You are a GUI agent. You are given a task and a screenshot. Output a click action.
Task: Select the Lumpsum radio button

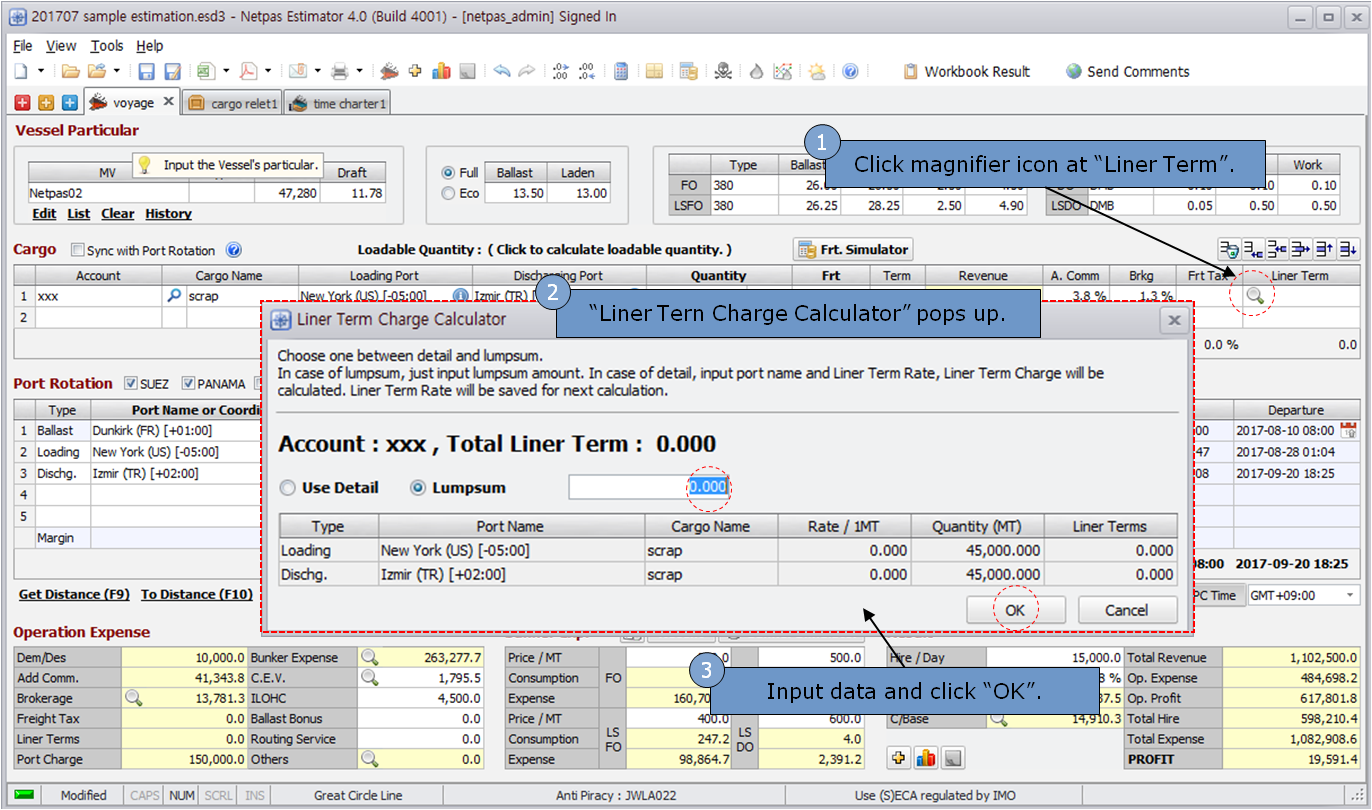[x=418, y=488]
